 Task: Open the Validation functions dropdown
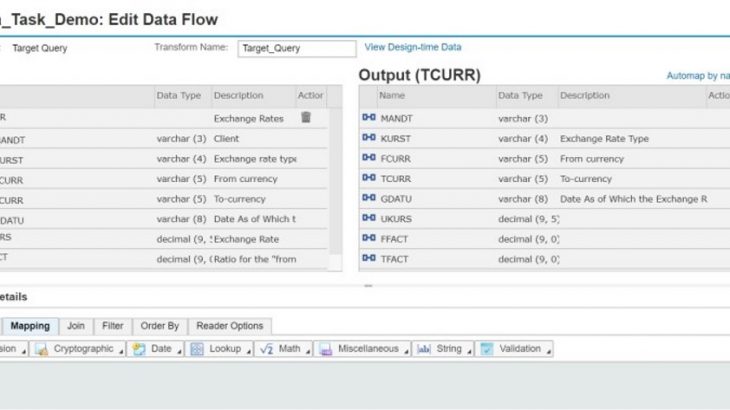coord(549,352)
